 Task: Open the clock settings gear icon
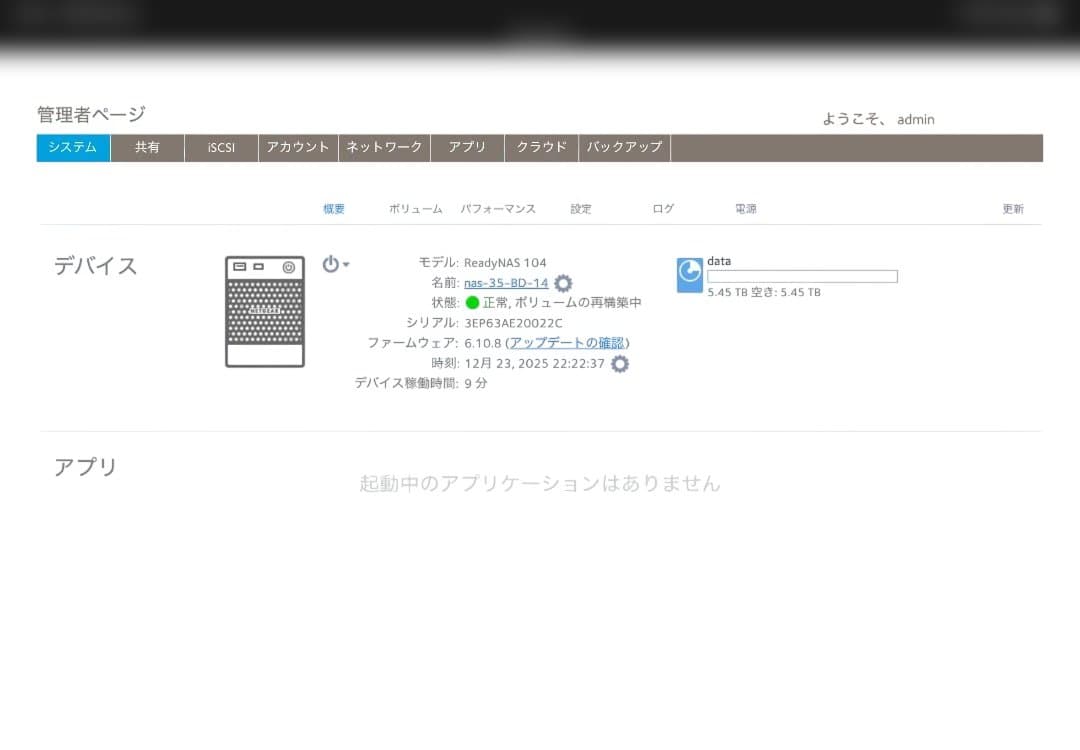point(619,363)
